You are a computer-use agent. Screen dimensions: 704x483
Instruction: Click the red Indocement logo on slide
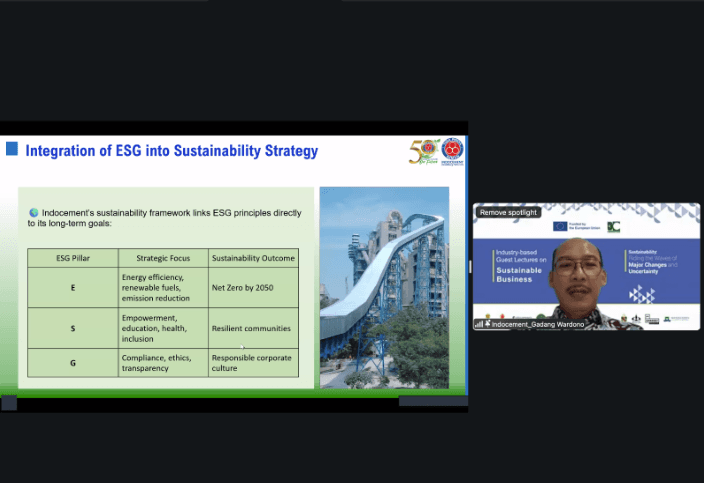452,151
